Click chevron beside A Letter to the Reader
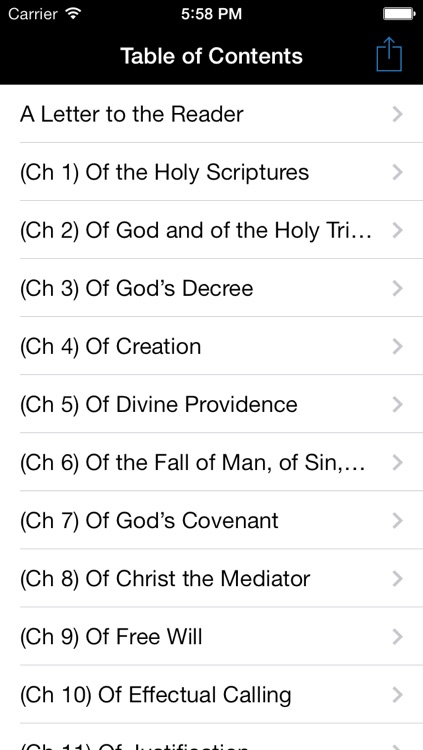The image size is (423, 750). point(397,114)
